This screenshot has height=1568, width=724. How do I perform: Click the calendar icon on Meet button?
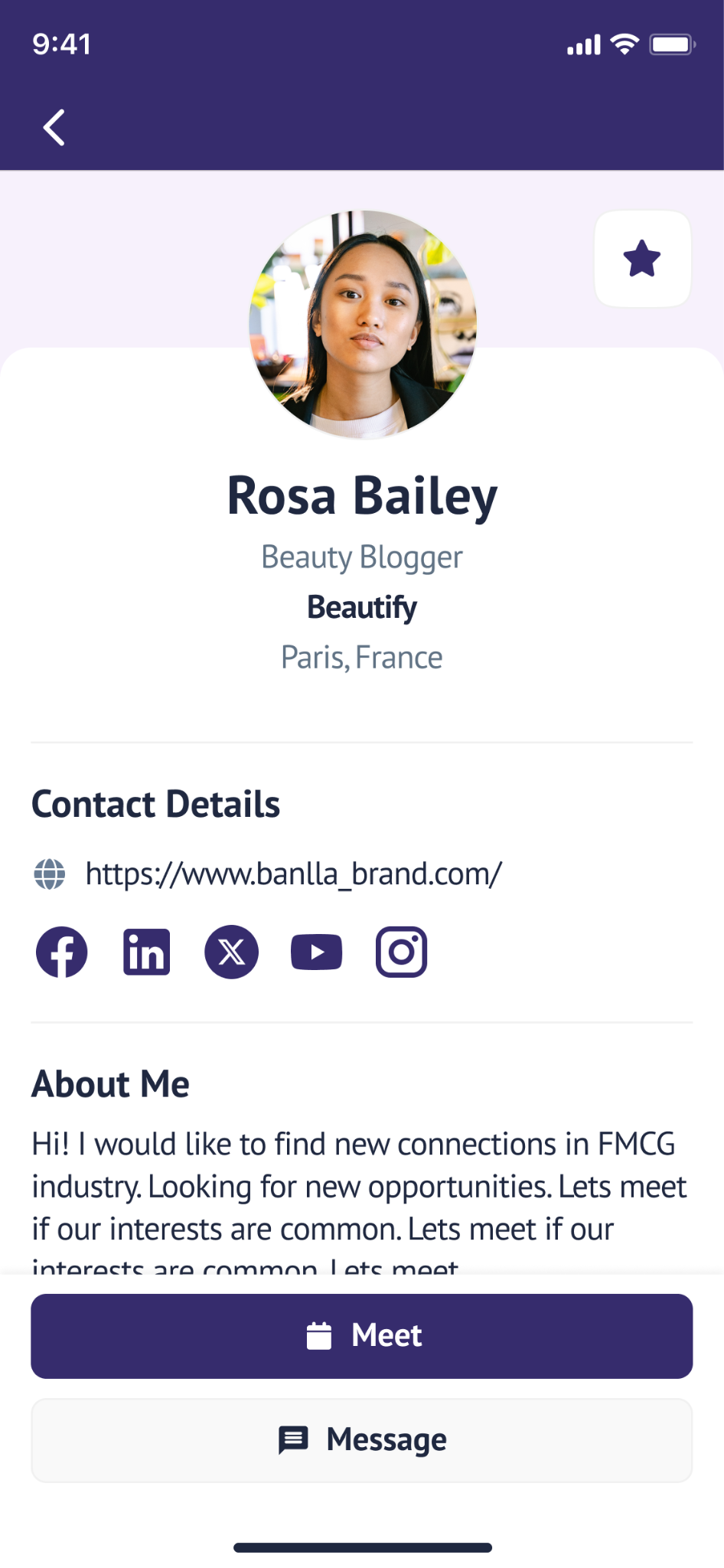click(319, 1336)
